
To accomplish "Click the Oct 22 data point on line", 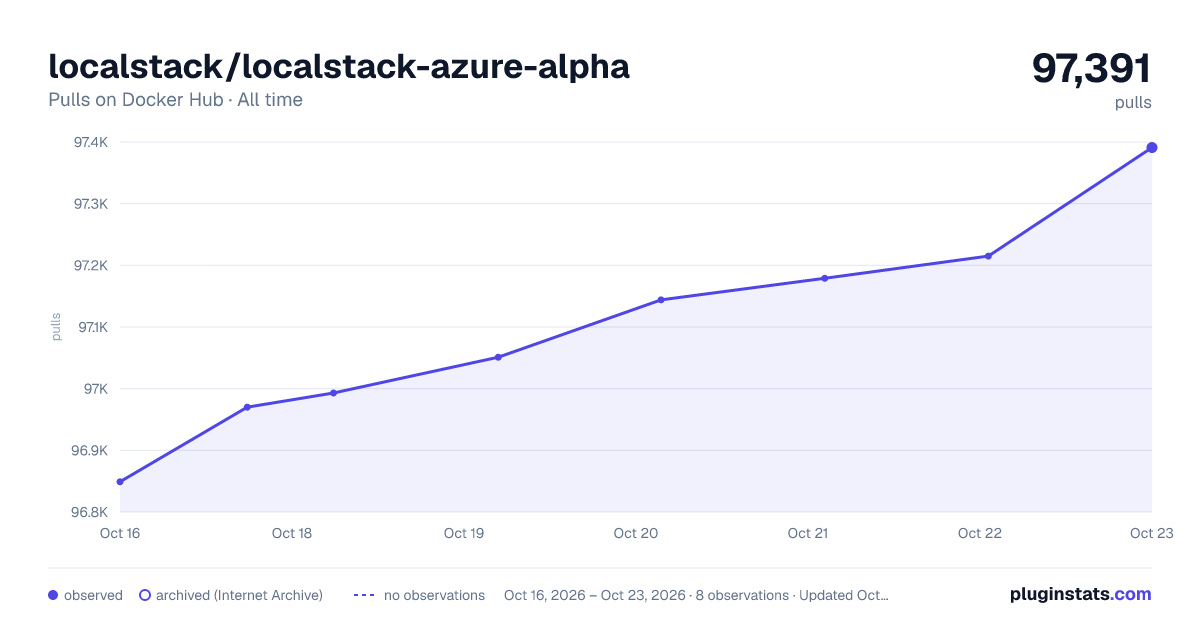I will (x=988, y=256).
